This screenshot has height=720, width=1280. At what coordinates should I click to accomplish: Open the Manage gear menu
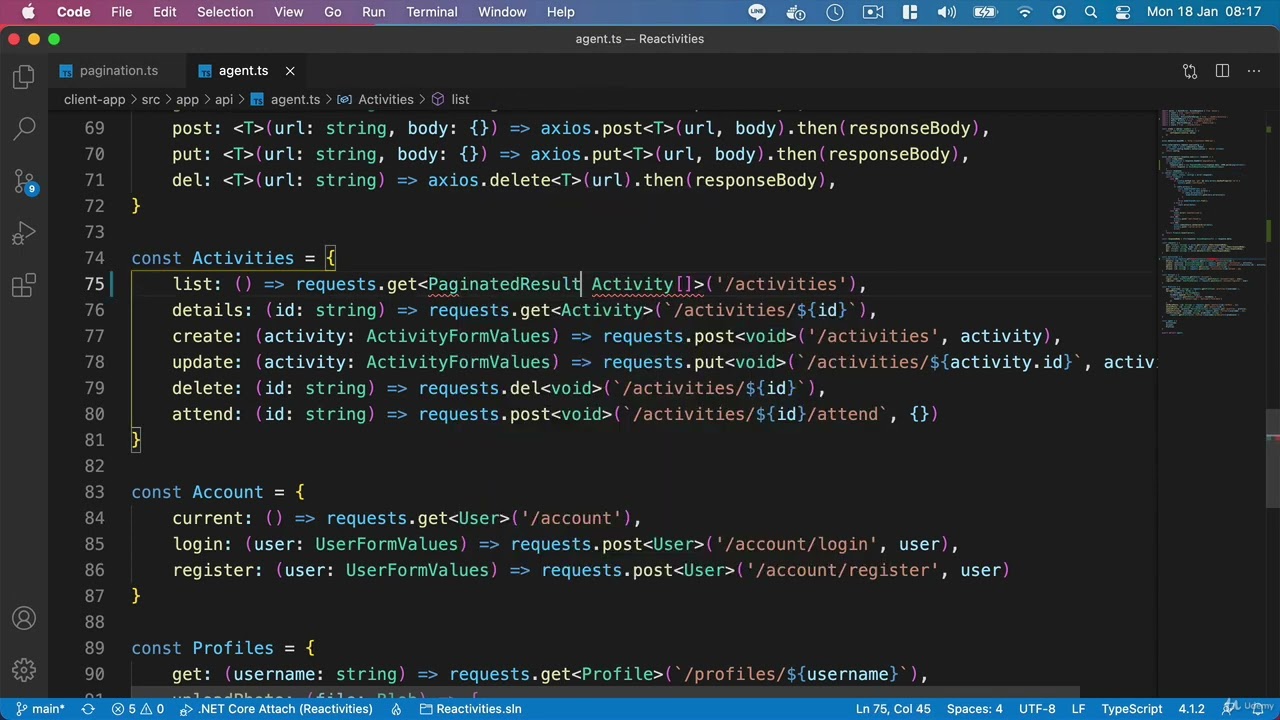tap(24, 670)
